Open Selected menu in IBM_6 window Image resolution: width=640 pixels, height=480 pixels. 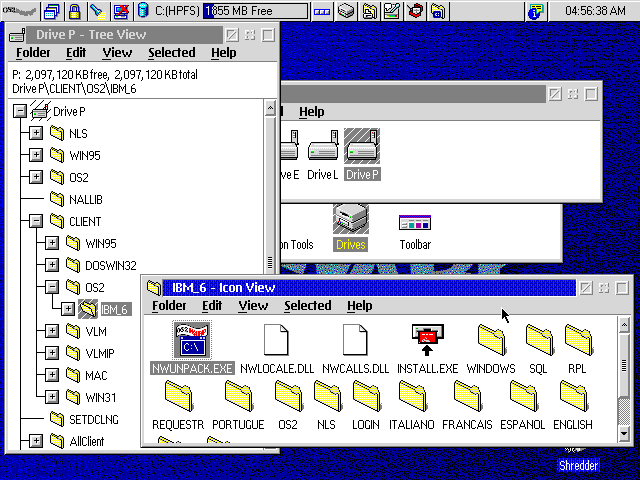point(307,306)
